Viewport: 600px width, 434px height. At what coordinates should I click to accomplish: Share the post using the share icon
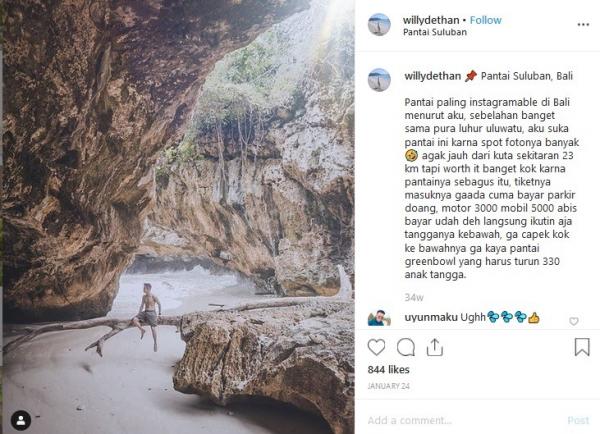[x=435, y=348]
